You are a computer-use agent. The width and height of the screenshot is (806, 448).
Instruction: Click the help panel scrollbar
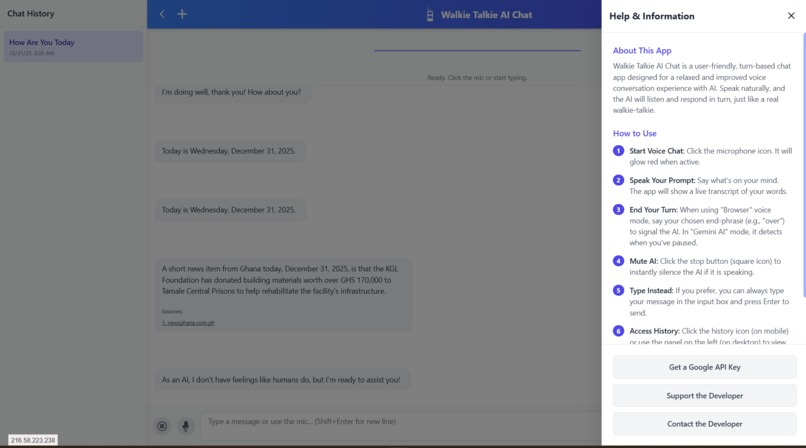pyautogui.click(x=804, y=164)
